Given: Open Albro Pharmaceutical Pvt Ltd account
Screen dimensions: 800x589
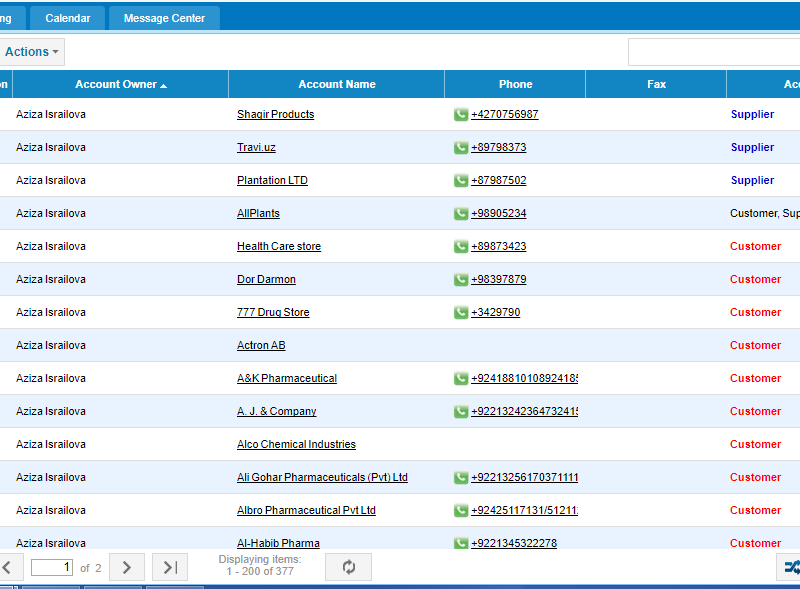Looking at the screenshot, I should 306,510.
